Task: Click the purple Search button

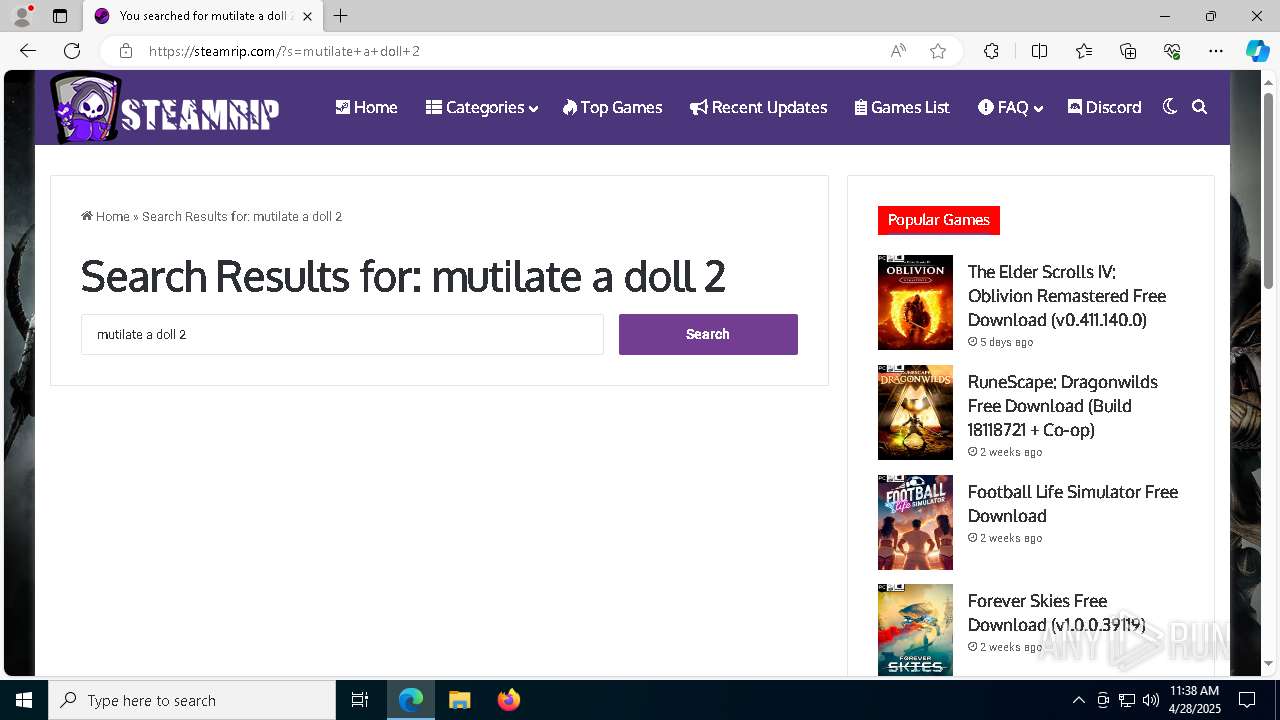Action: coord(708,334)
